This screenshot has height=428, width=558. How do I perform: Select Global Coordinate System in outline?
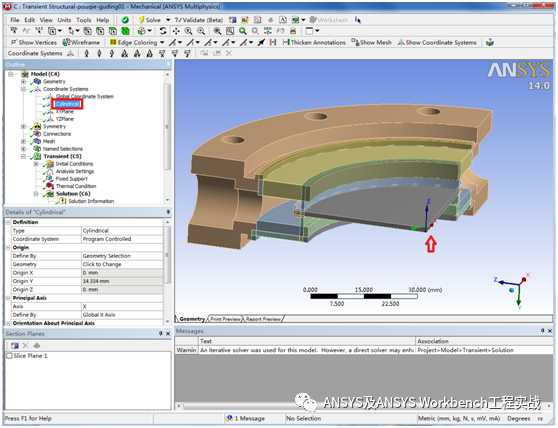click(85, 96)
